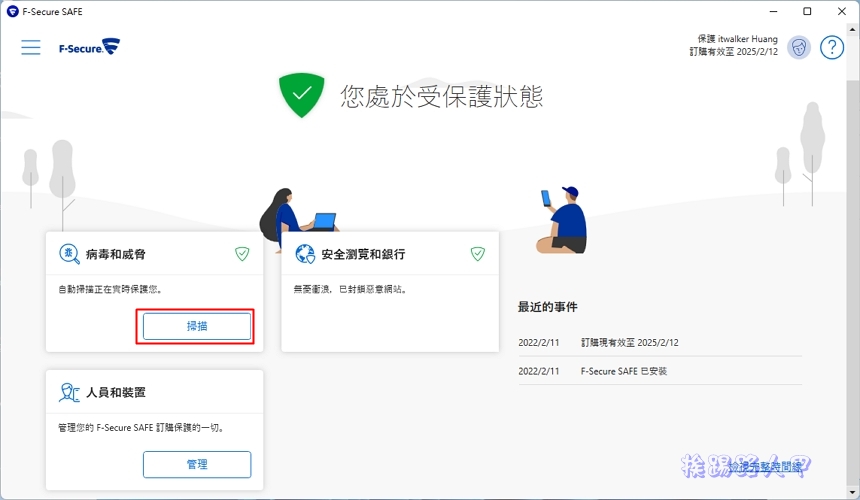Click subscription expiry text 訂購有效至 2025/2/12

click(733, 52)
